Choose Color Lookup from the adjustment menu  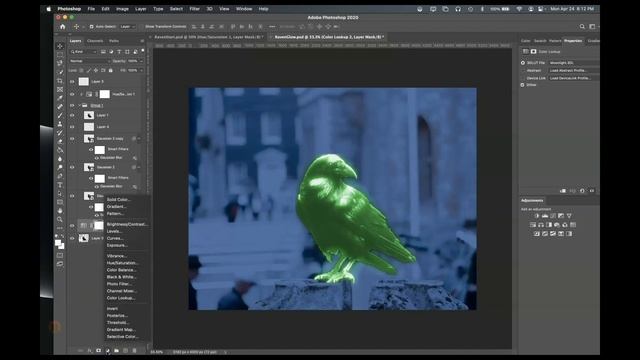[121, 298]
